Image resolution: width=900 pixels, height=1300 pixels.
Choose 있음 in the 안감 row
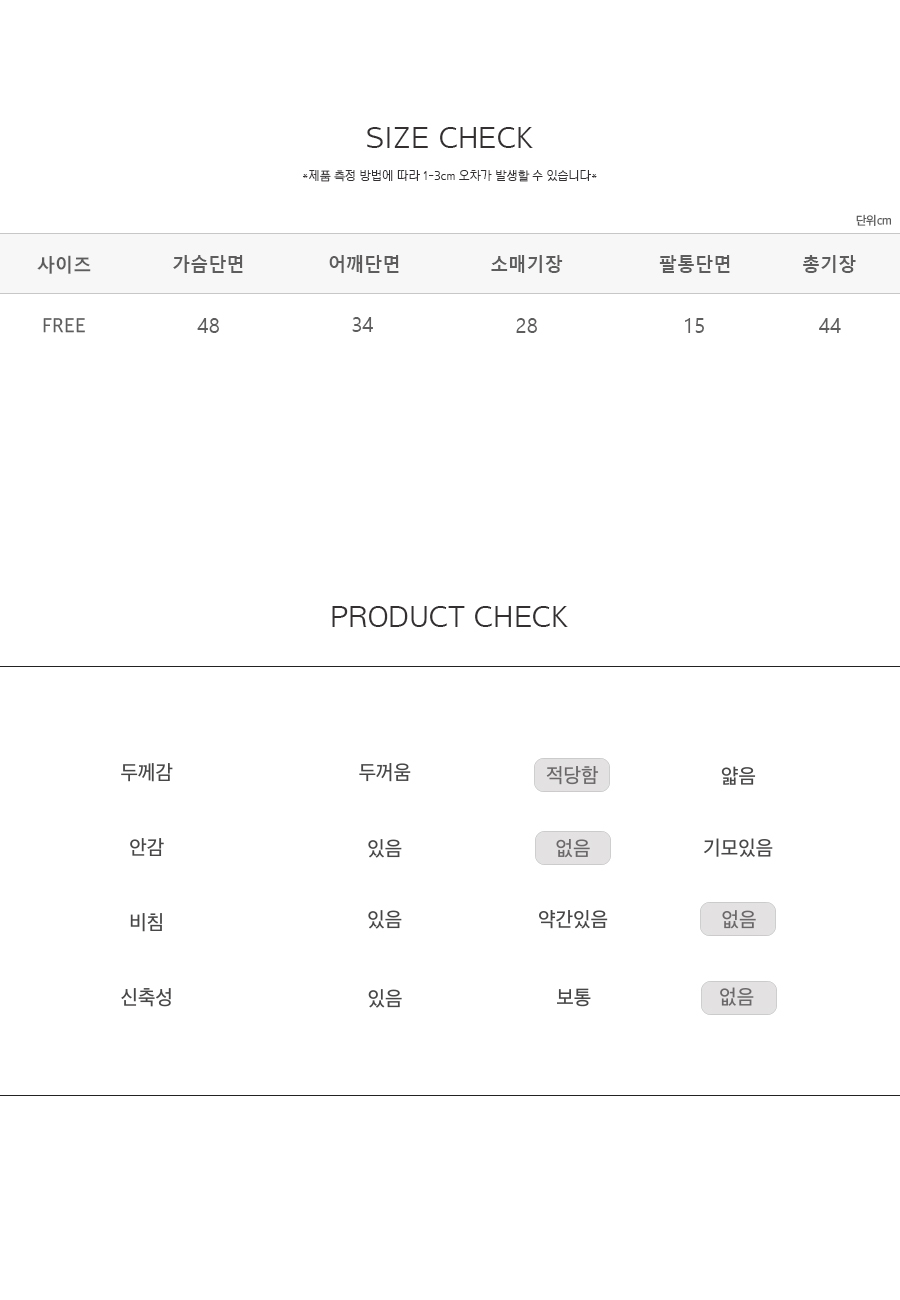[x=385, y=848]
